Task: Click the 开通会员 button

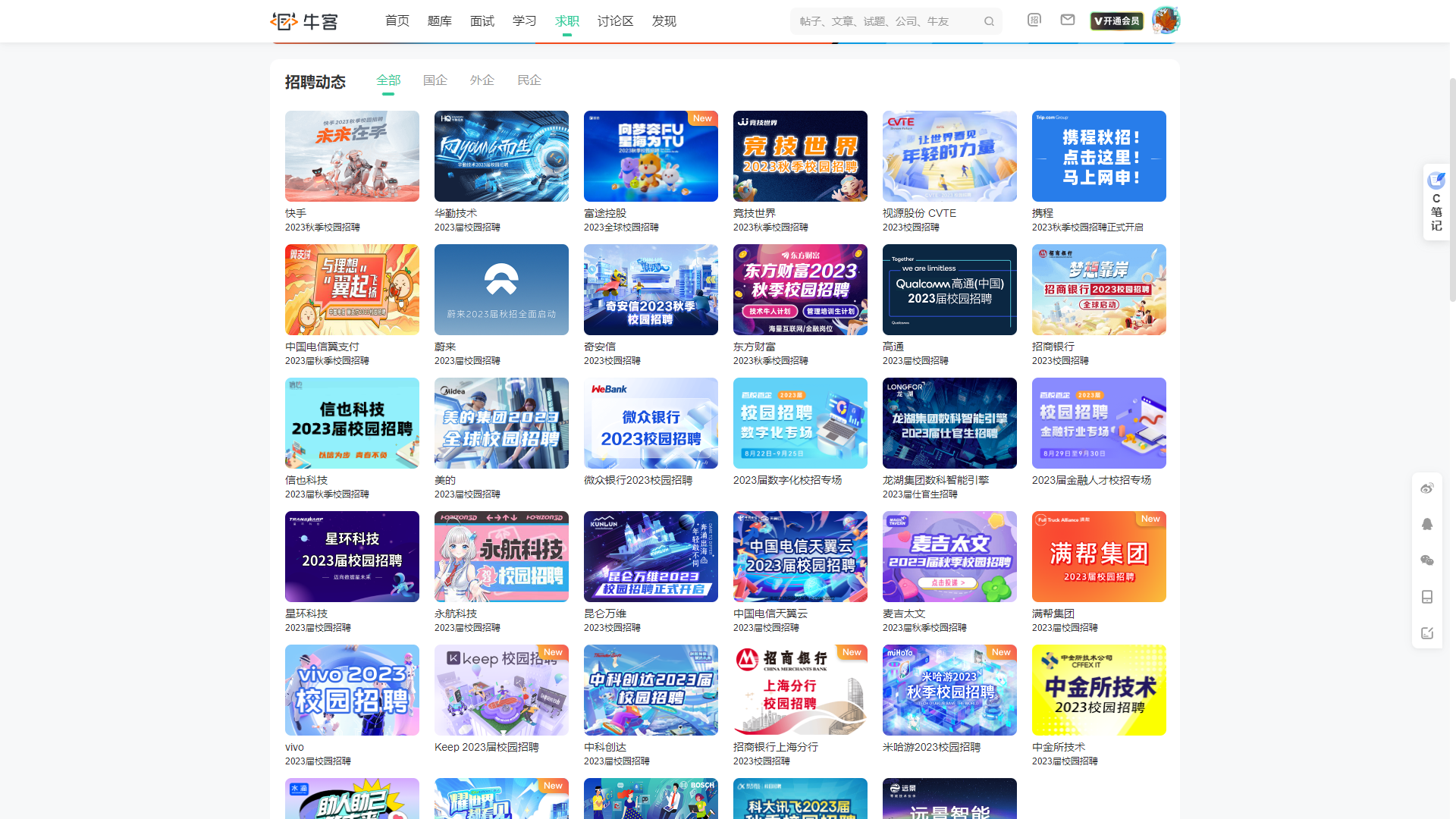Action: pos(1116,21)
